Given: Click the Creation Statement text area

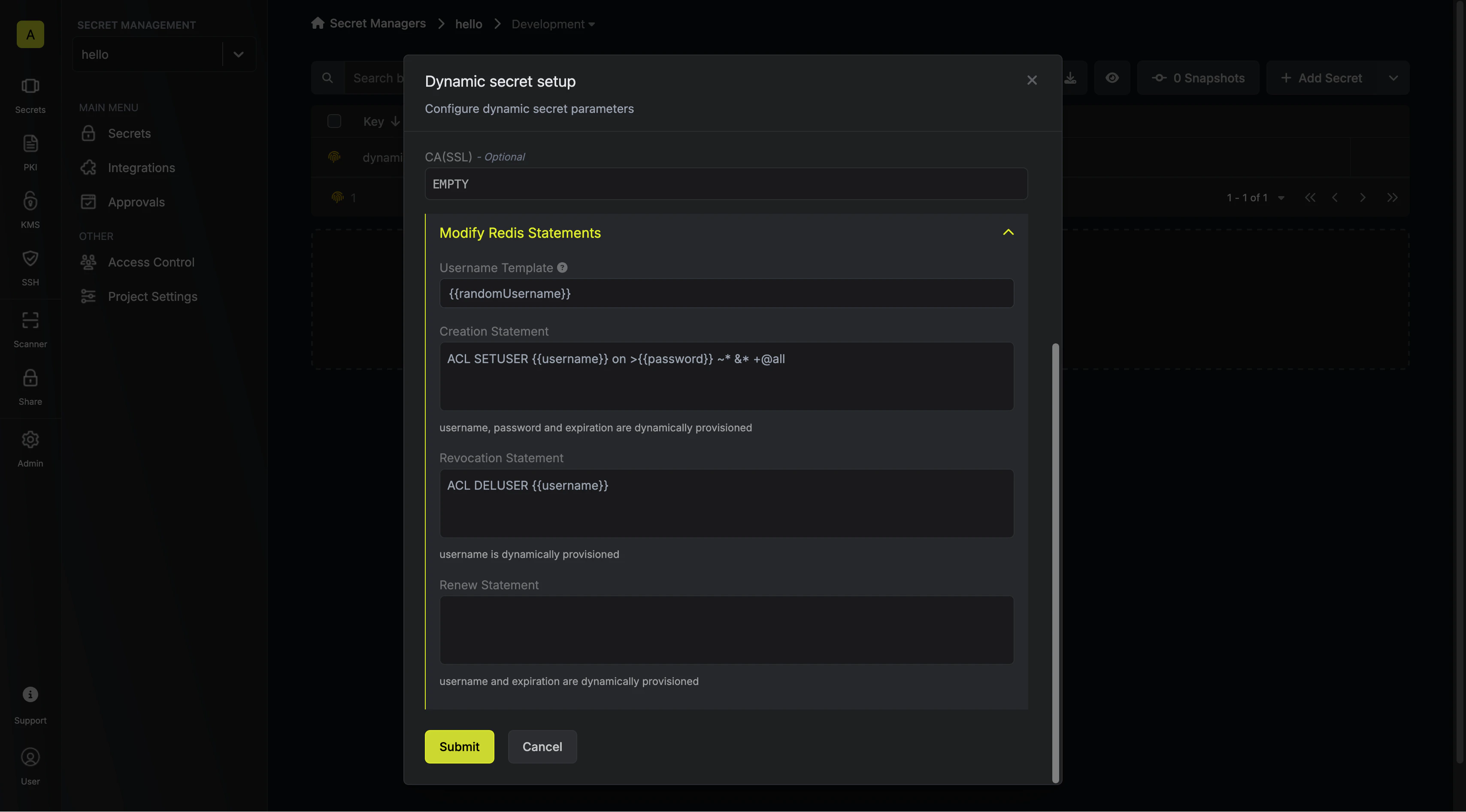Looking at the screenshot, I should (x=726, y=376).
